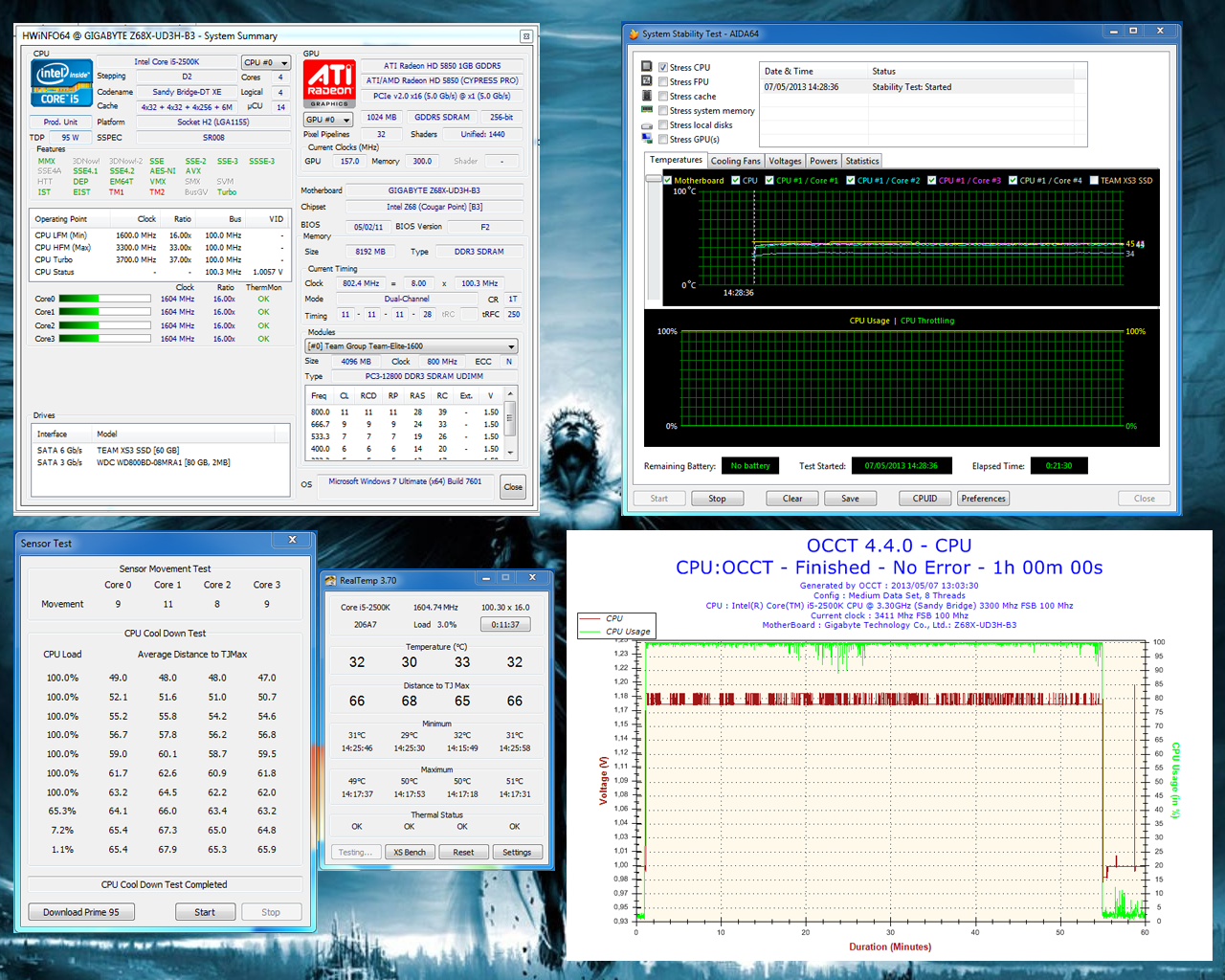Open CPUID from AIDA64 window
Screen dimensions: 1225x980
(924, 499)
